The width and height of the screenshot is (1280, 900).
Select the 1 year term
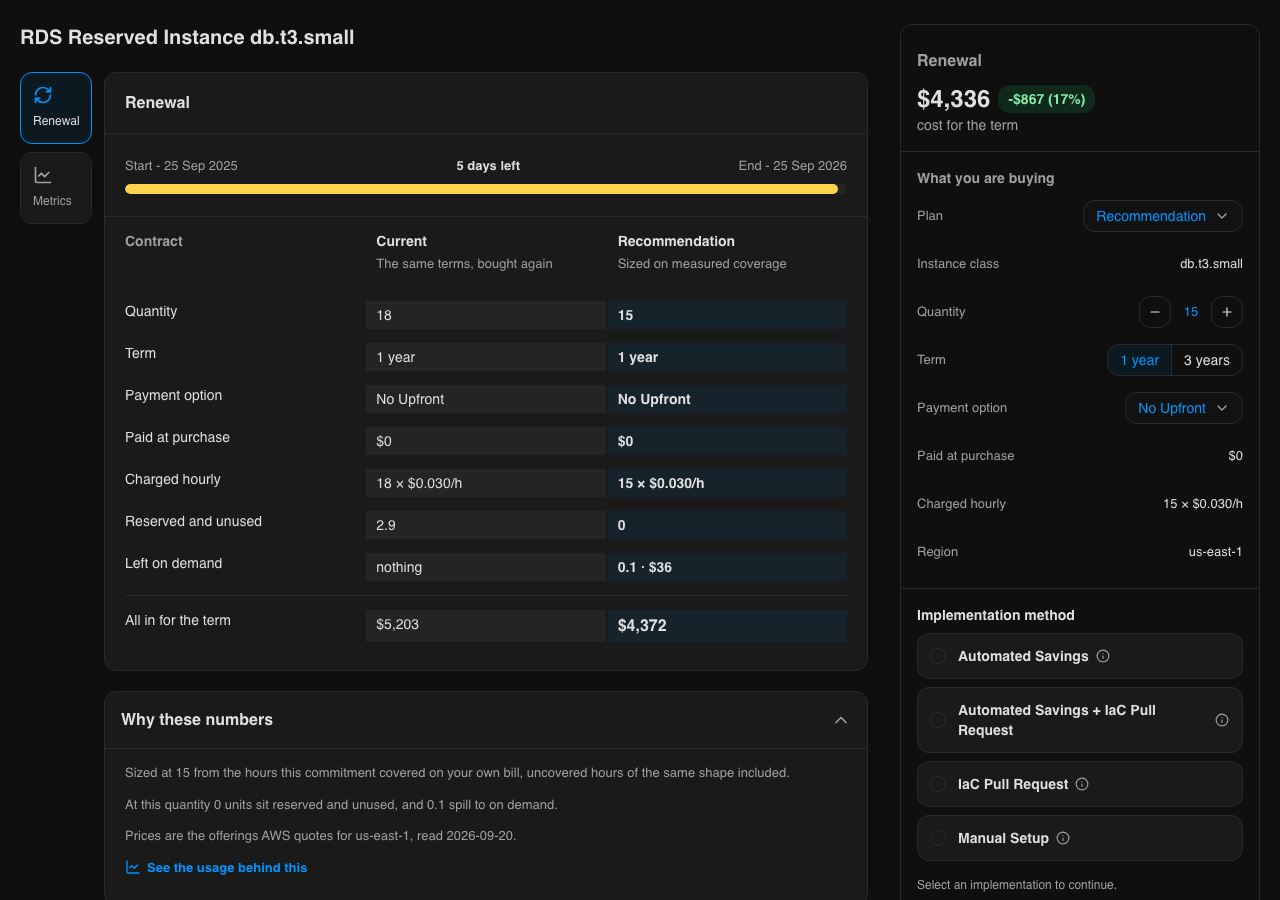[x=1139, y=360]
